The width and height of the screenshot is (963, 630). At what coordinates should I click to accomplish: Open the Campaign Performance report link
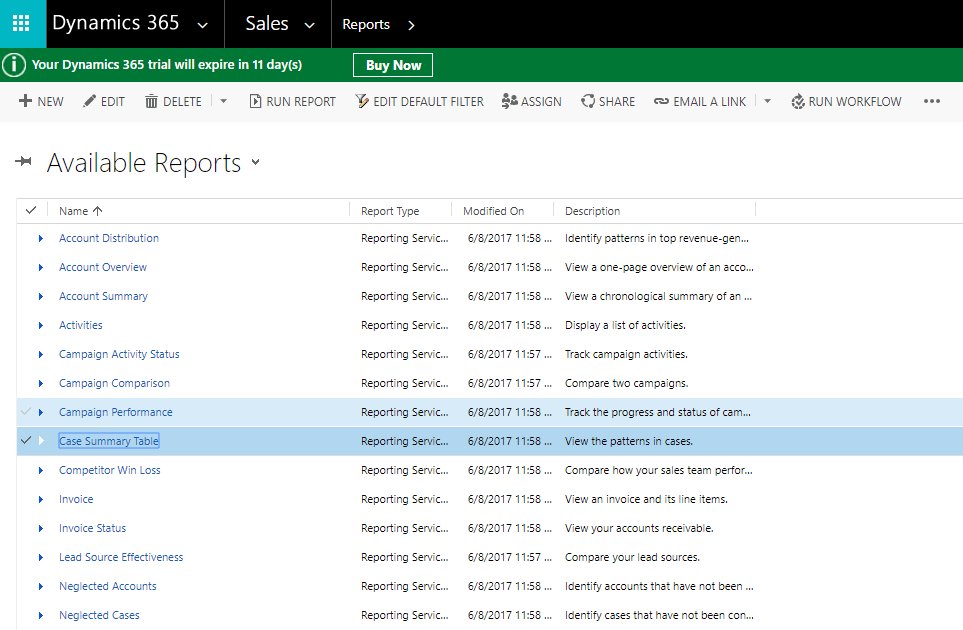(115, 412)
